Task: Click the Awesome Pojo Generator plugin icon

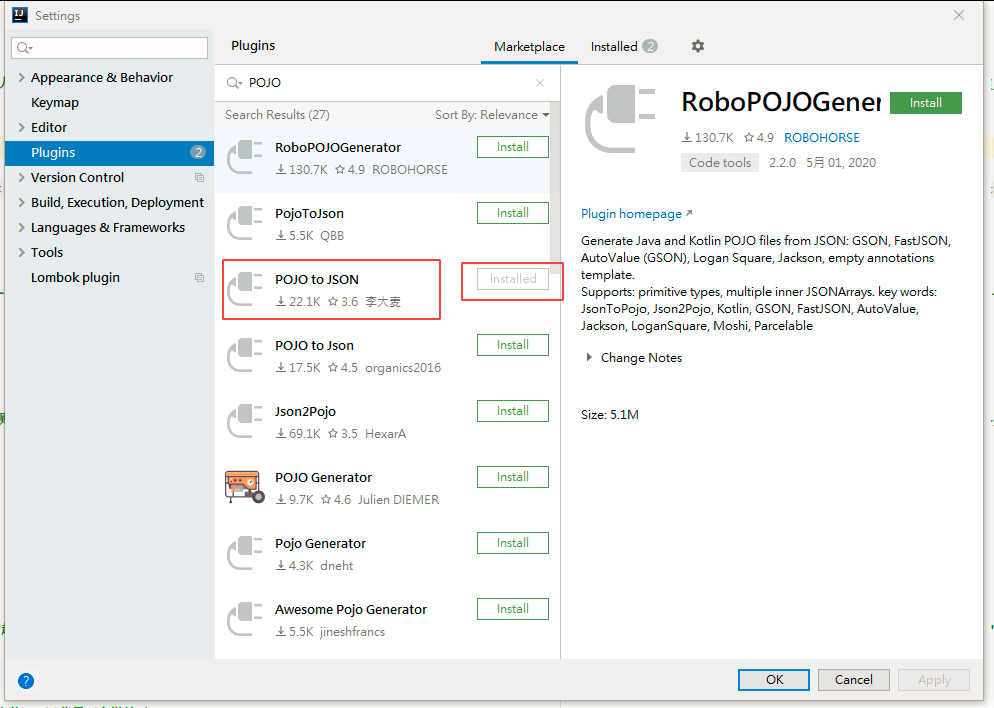Action: tap(245, 619)
